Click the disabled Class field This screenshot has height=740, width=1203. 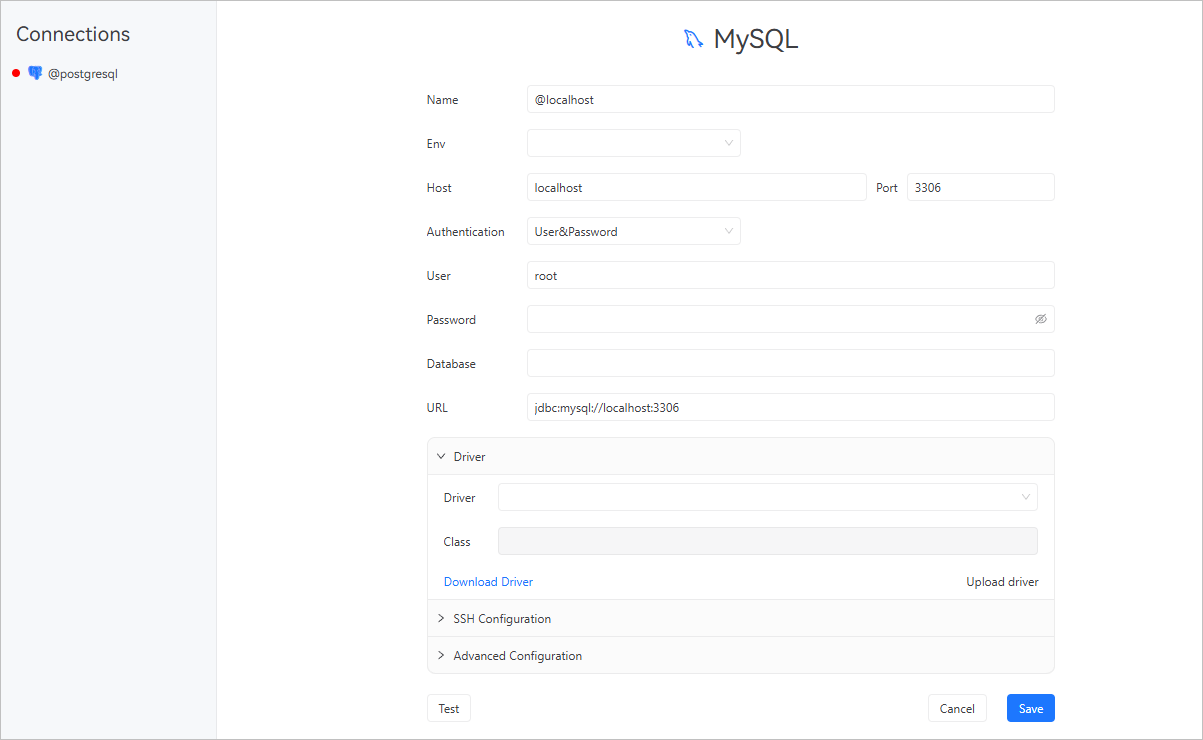768,541
